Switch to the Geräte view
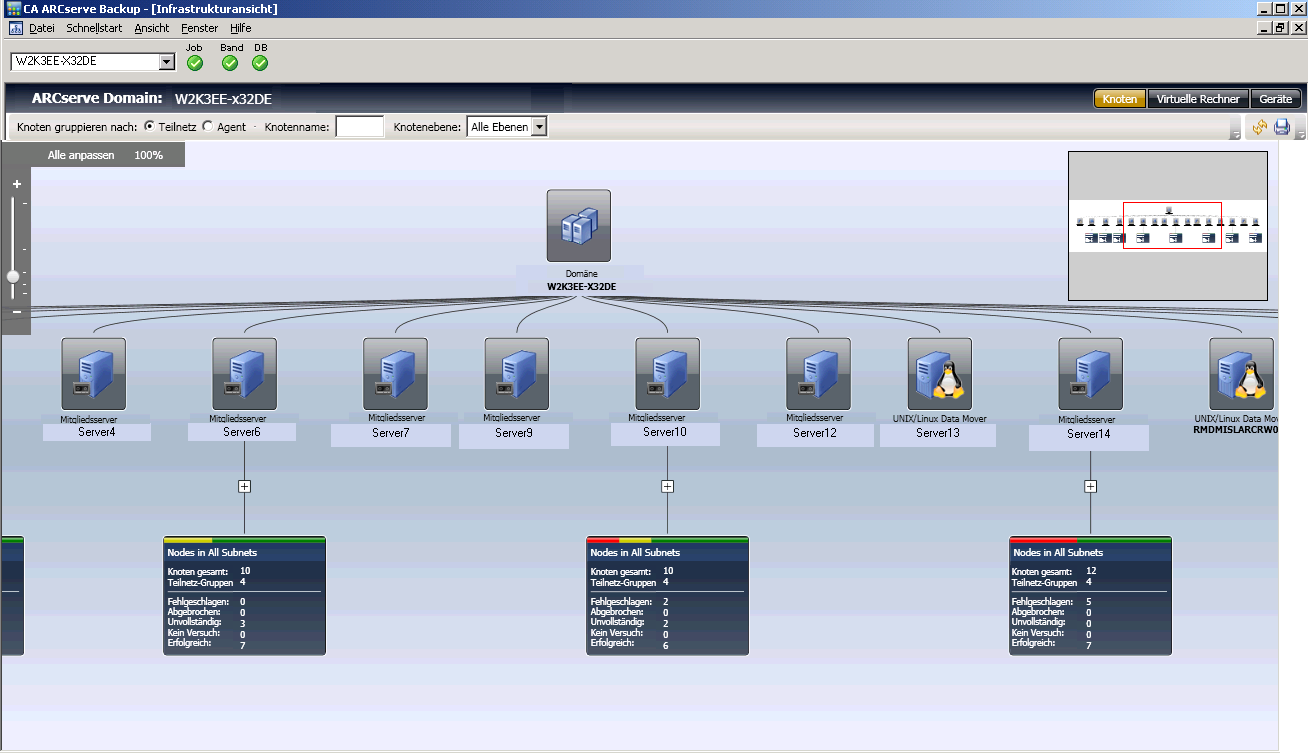This screenshot has width=1308, height=753. [1276, 99]
